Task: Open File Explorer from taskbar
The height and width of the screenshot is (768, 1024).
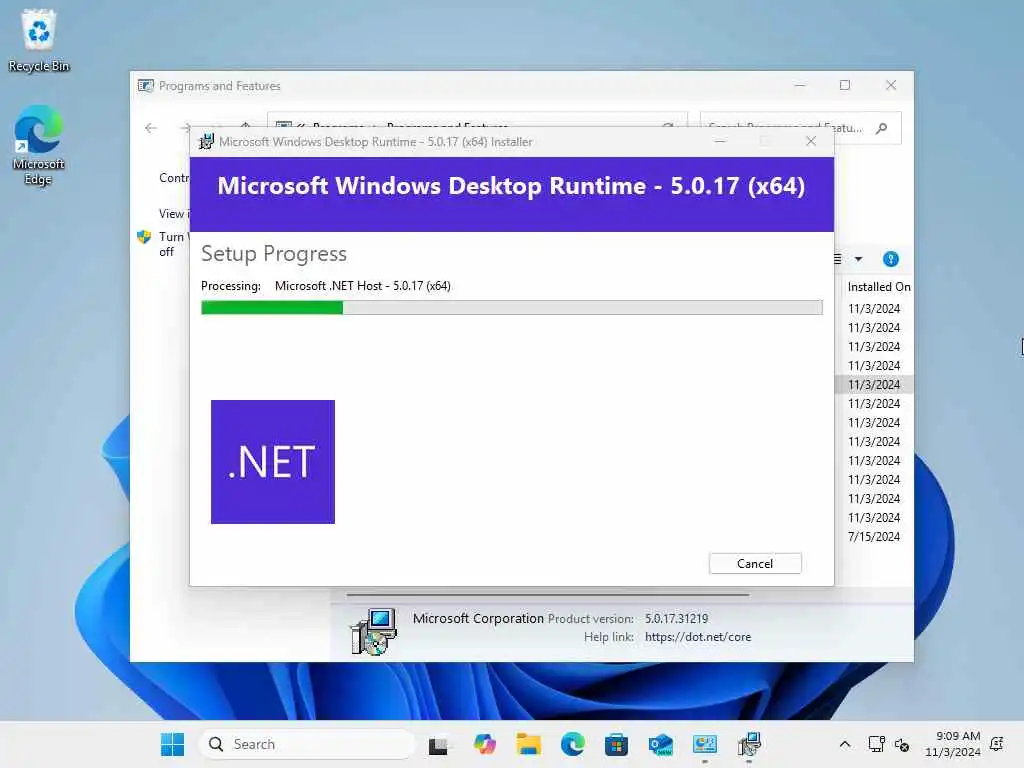Action: point(528,744)
